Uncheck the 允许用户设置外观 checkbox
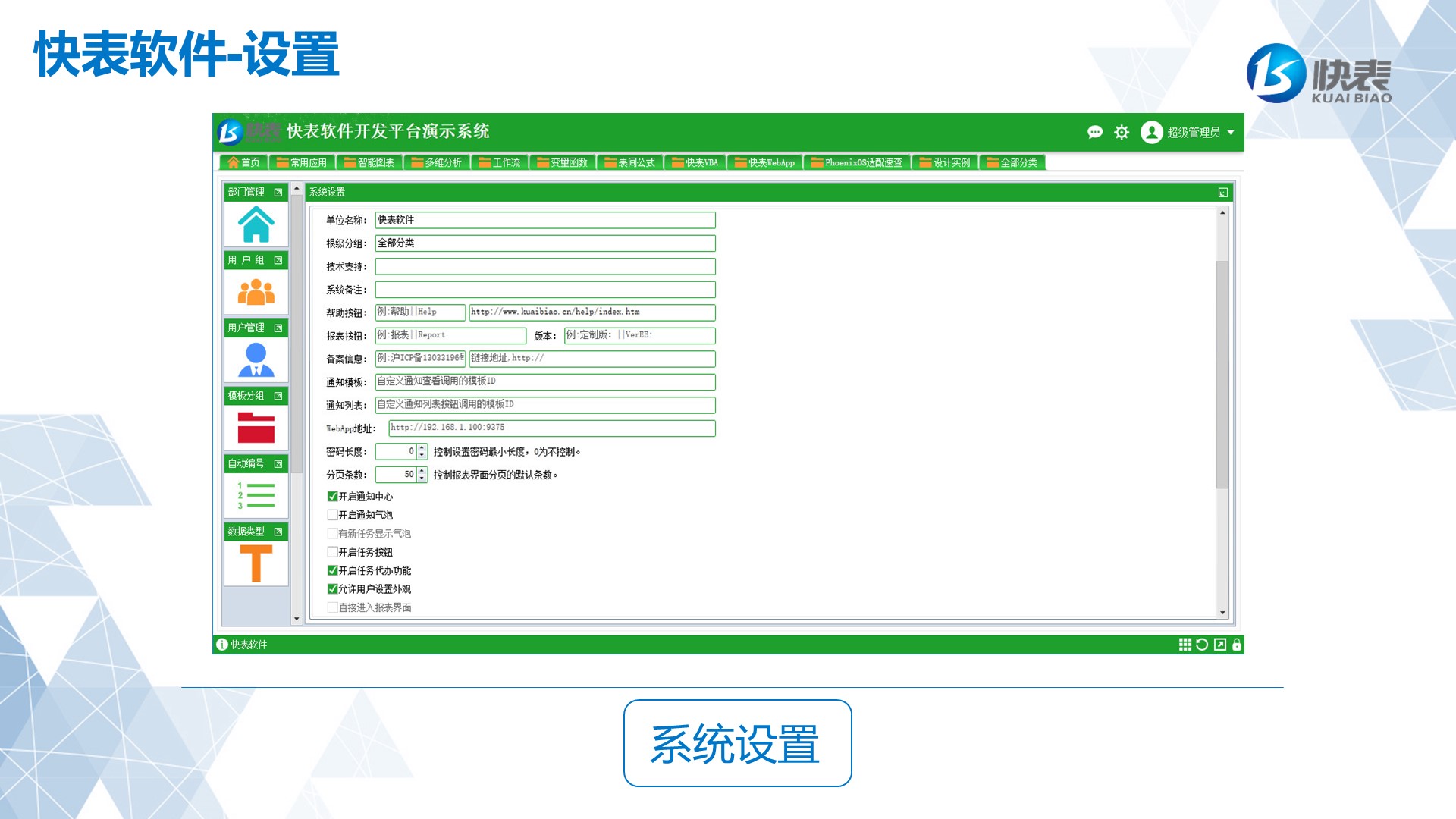 pyautogui.click(x=332, y=589)
